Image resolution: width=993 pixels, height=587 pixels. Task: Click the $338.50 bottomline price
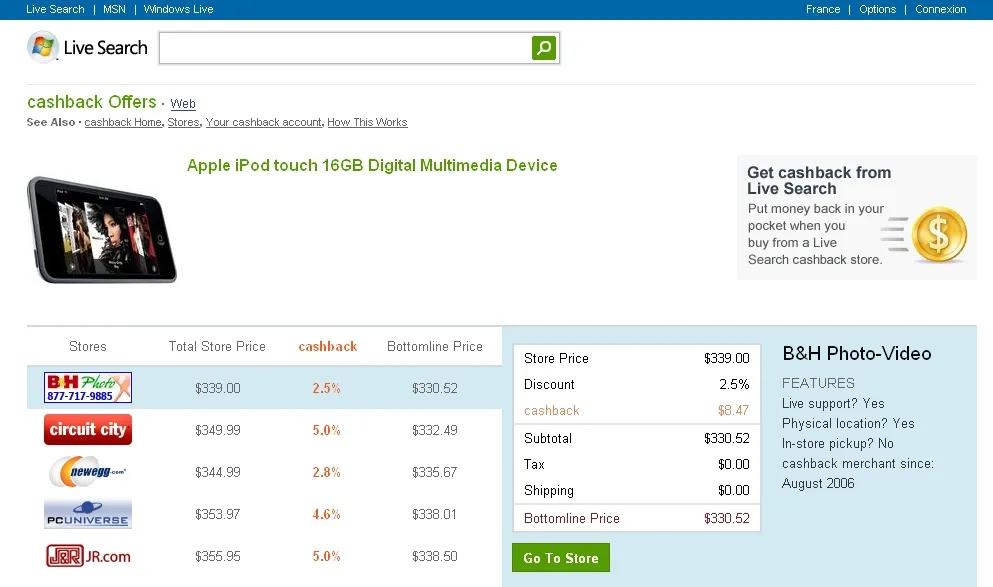[434, 556]
